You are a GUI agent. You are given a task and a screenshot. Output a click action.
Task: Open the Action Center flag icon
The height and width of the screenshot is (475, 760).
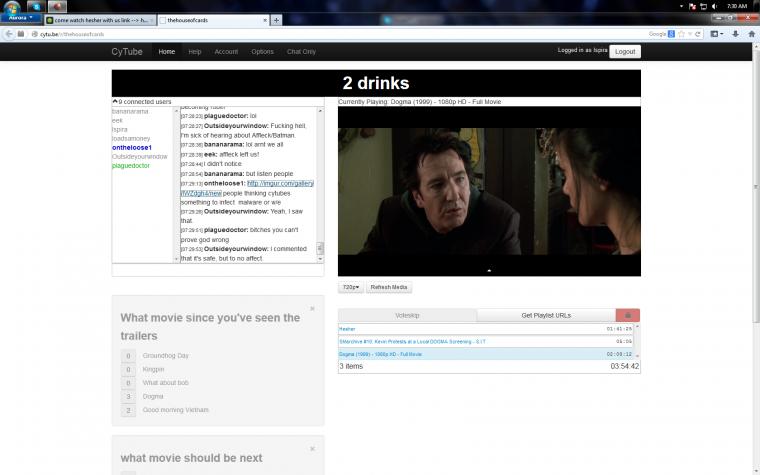click(692, 6)
